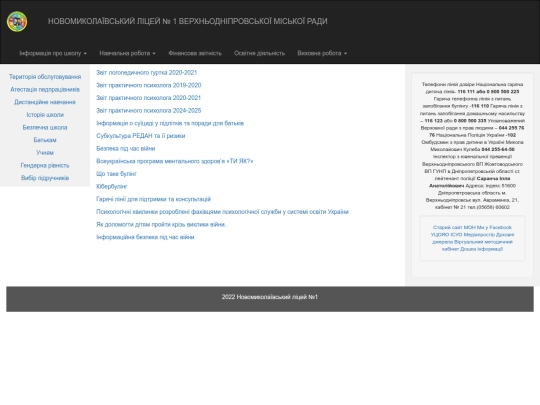Expand Виховна робота dropdown menu

coord(322,53)
